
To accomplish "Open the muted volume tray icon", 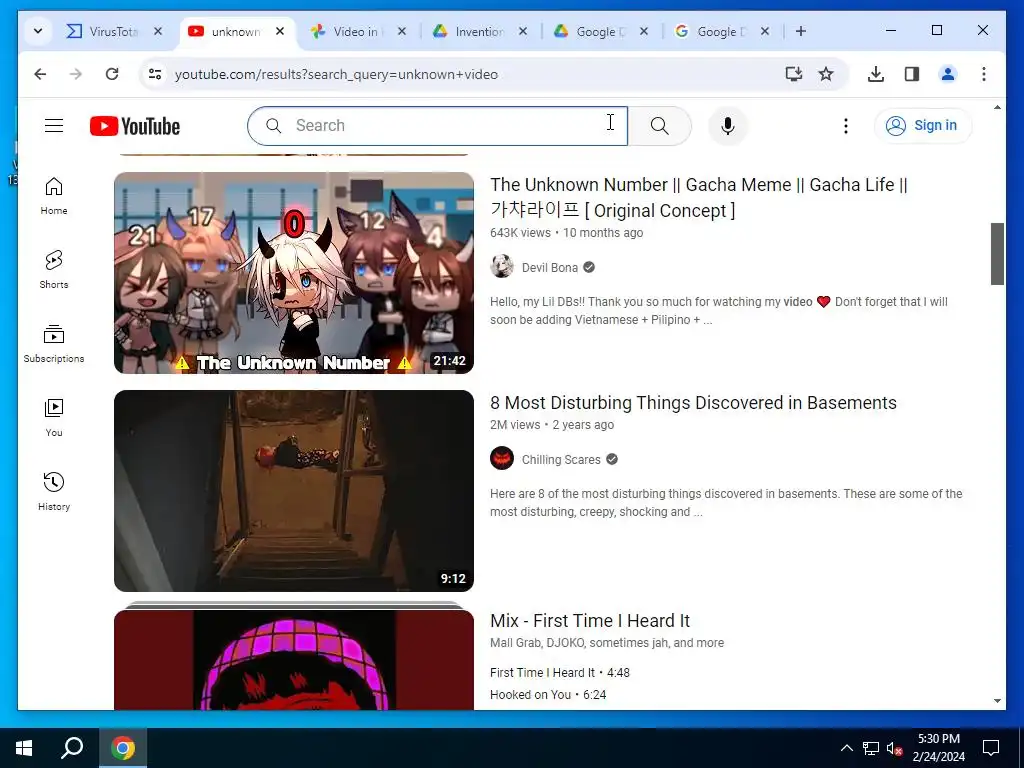I will coord(894,748).
